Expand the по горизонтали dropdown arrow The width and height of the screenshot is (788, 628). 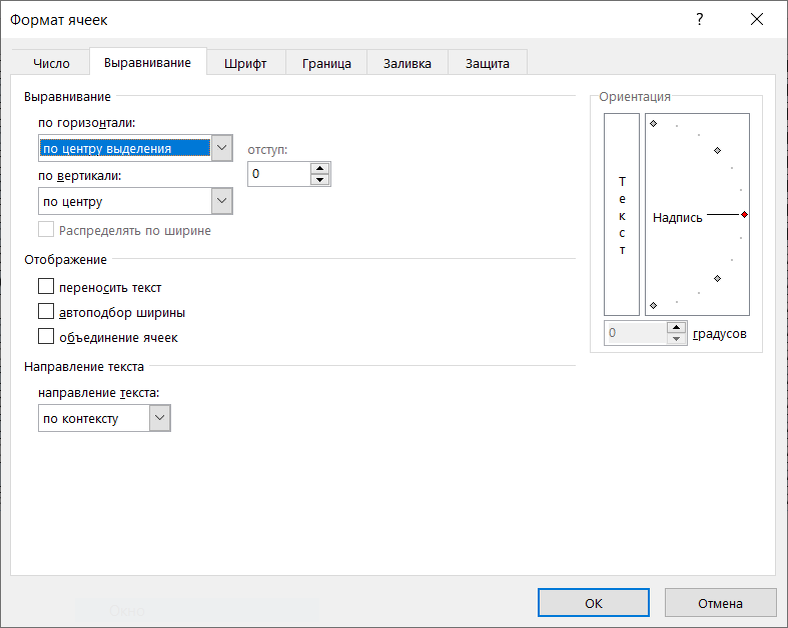coord(222,148)
